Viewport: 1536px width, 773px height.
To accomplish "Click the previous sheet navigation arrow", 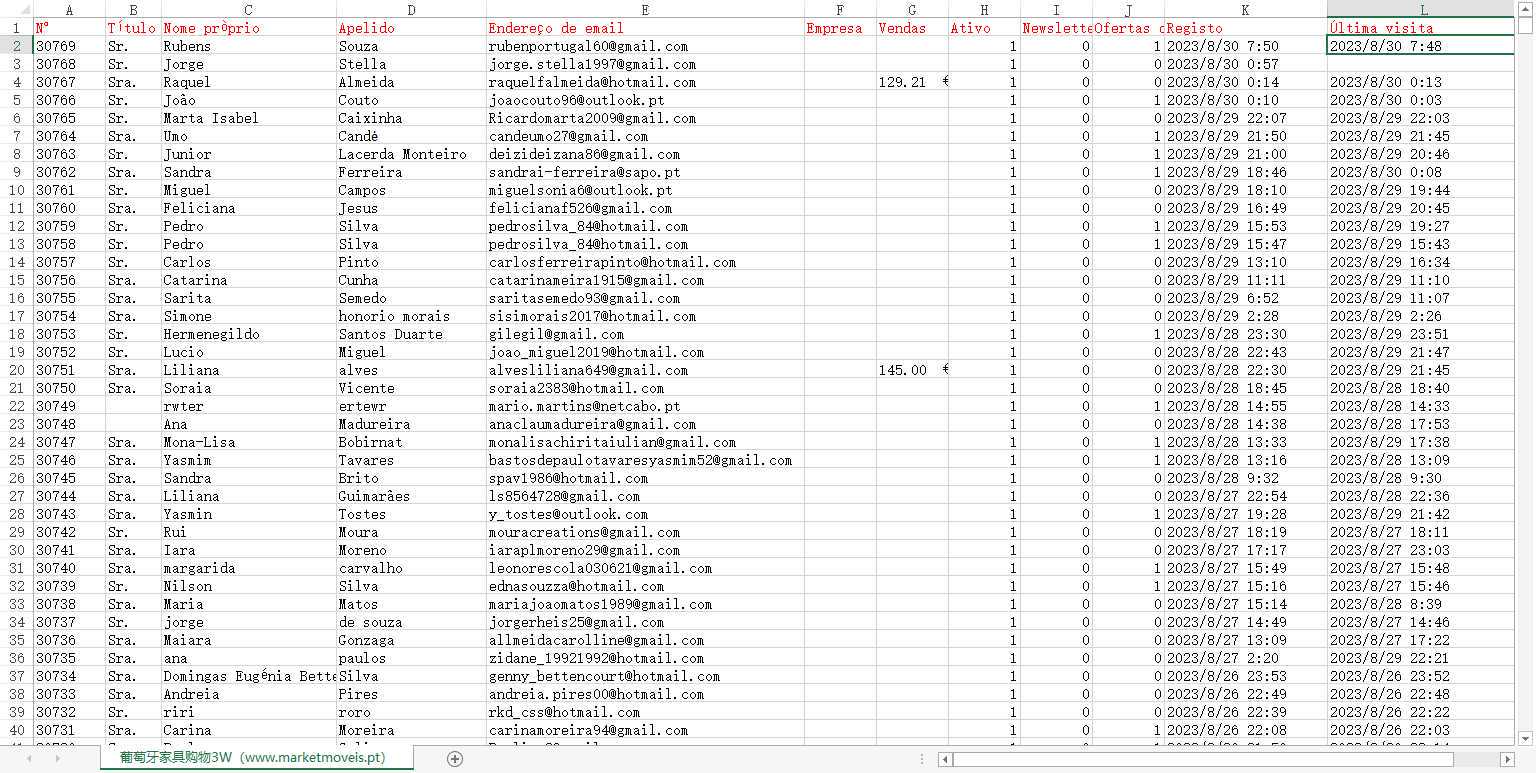I will coord(28,759).
